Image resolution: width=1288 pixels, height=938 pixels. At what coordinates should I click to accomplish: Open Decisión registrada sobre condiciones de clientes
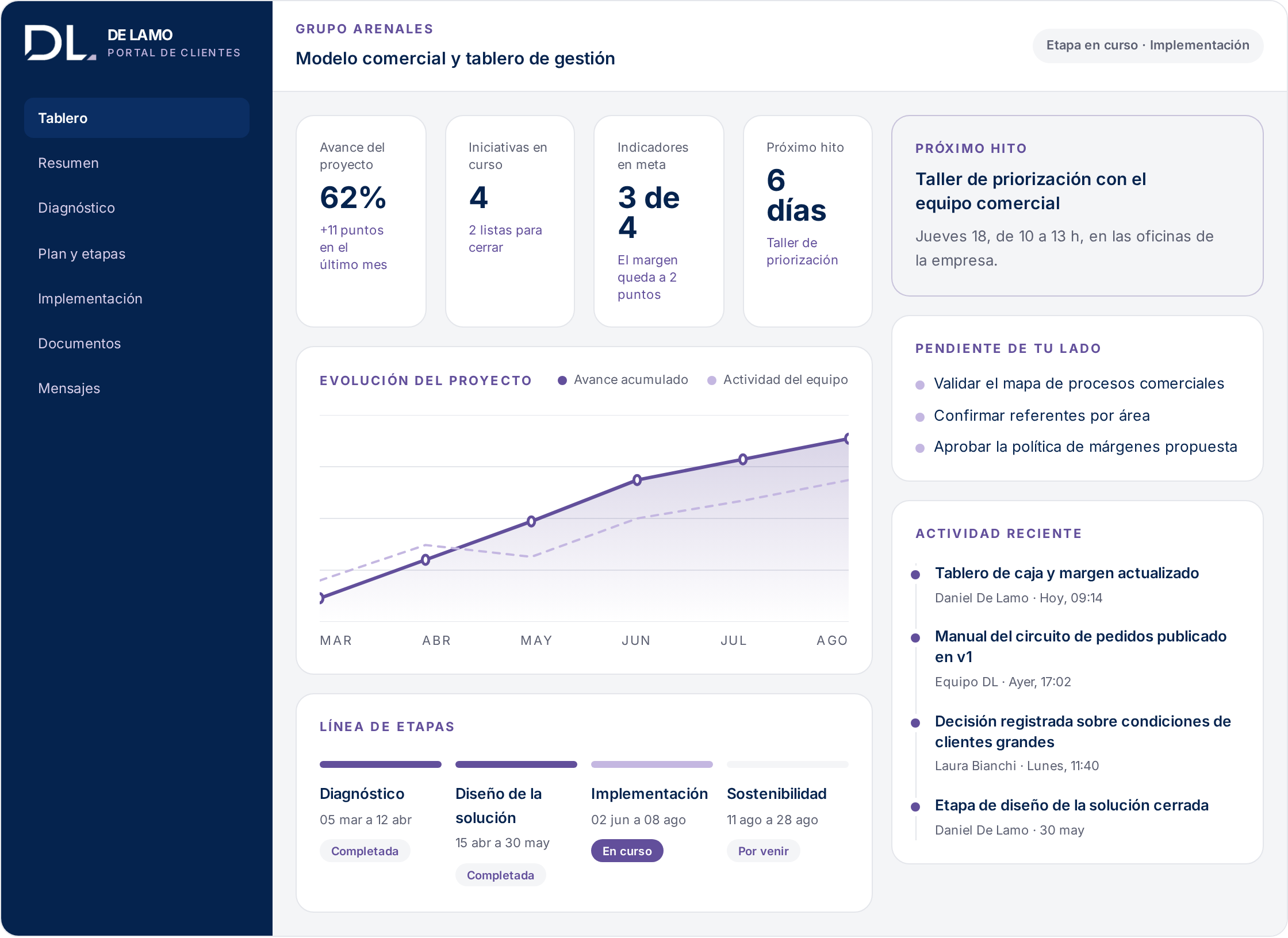pyautogui.click(x=1083, y=732)
